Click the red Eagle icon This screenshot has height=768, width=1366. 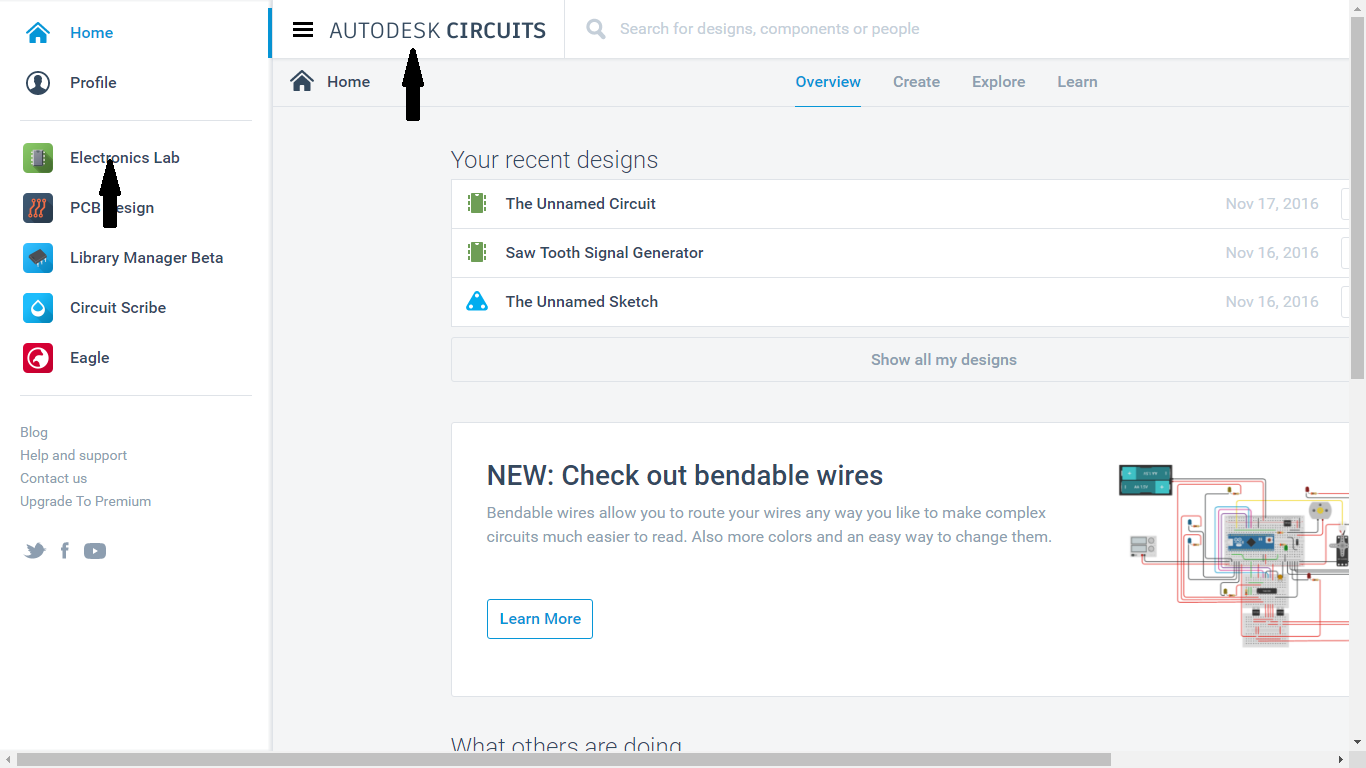coord(38,358)
